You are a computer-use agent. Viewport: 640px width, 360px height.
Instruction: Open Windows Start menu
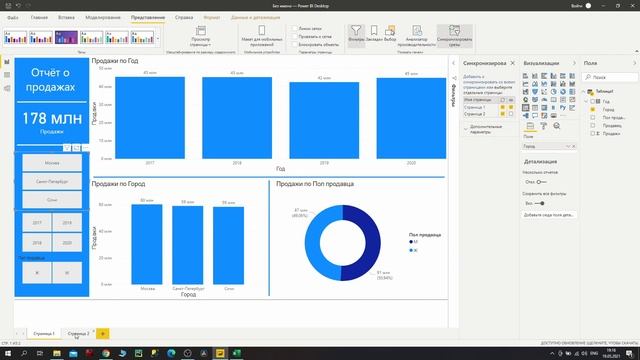pos(7,353)
